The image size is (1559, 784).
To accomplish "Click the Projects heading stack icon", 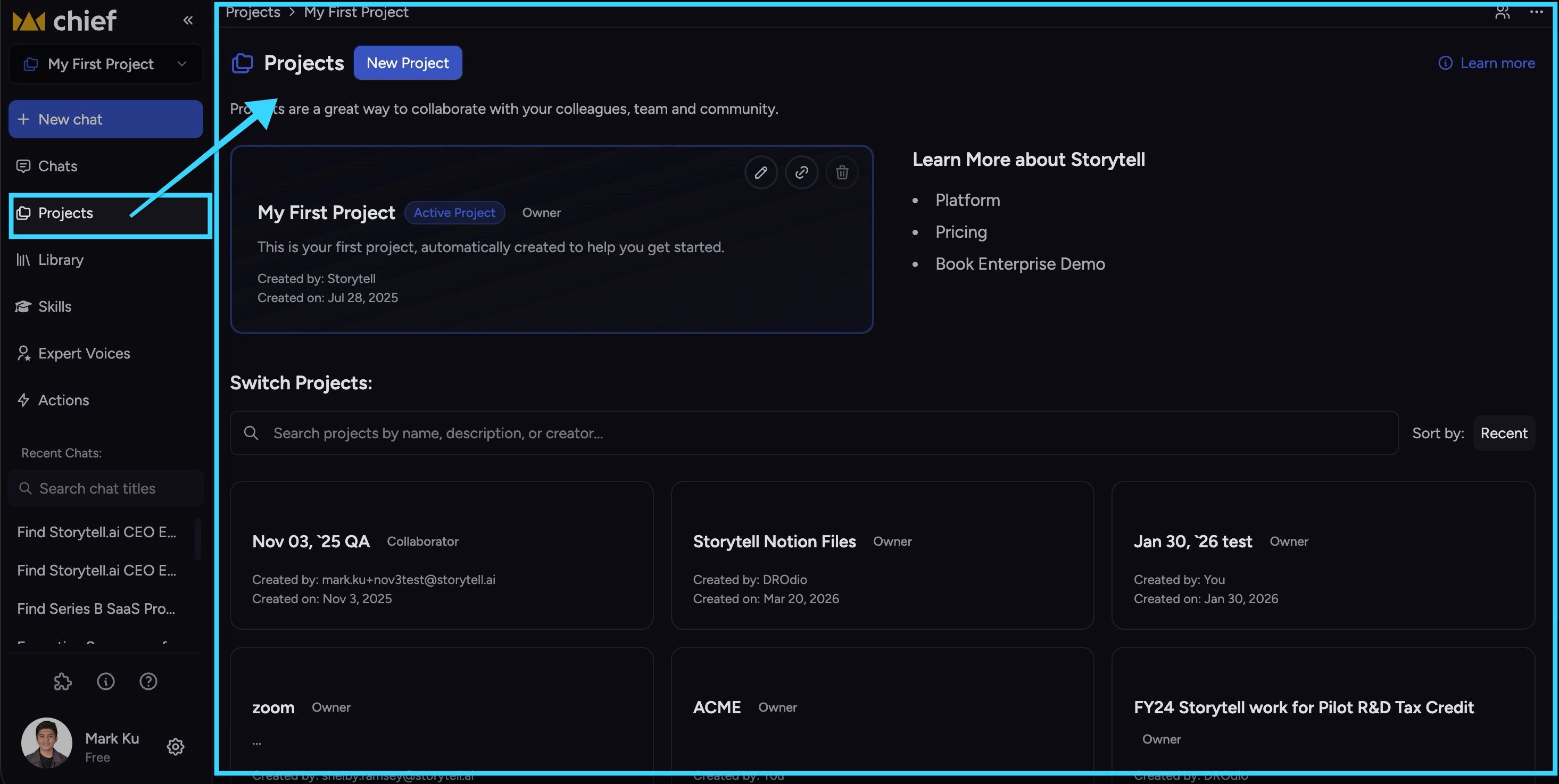I will point(243,63).
